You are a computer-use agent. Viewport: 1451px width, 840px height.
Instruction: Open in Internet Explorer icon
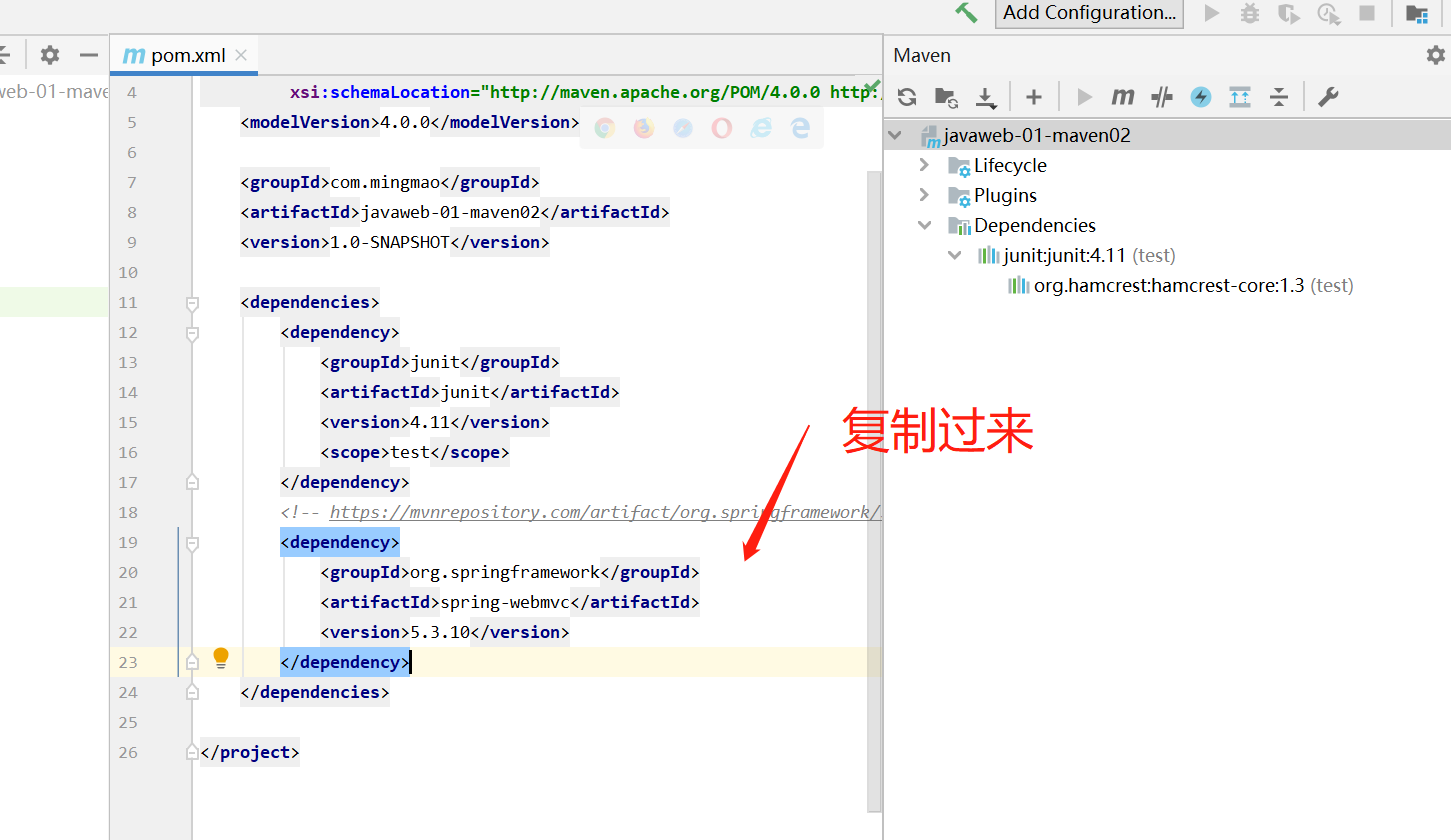761,128
